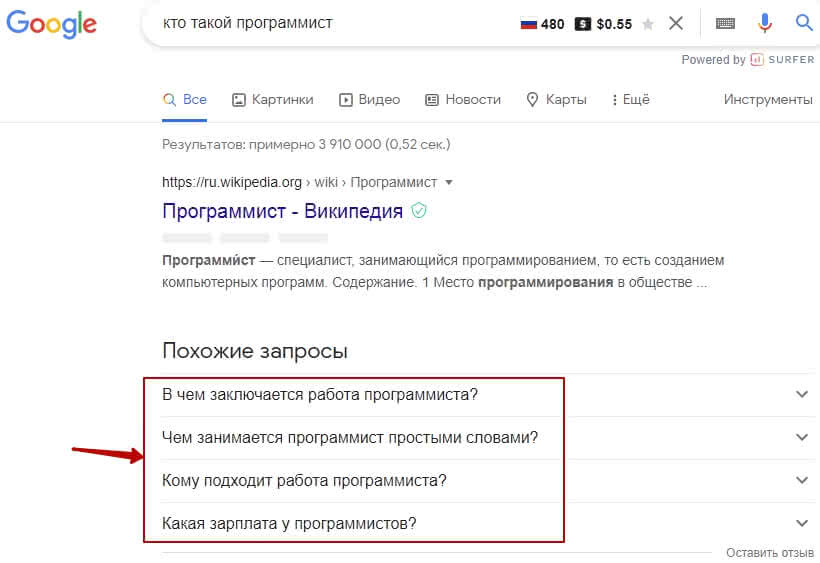Select the Все tab
The width and height of the screenshot is (820, 563).
tap(185, 99)
